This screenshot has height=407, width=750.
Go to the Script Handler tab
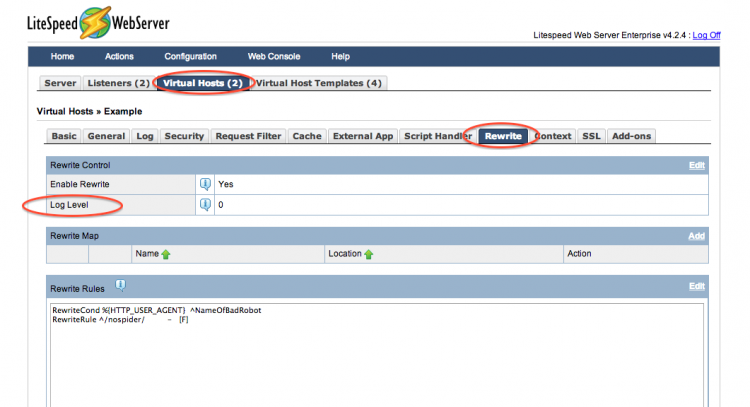(x=438, y=136)
